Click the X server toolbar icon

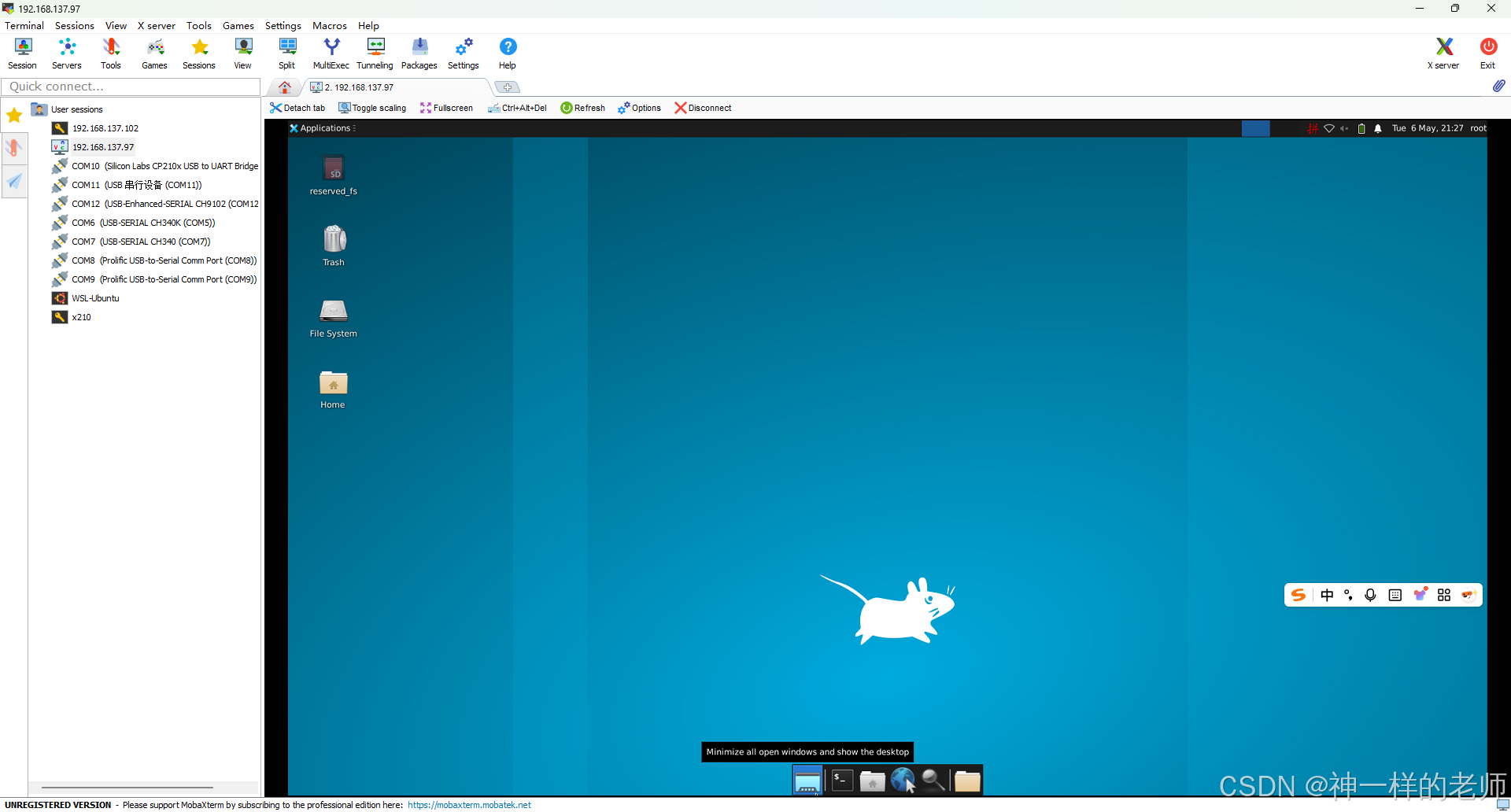tap(1443, 54)
